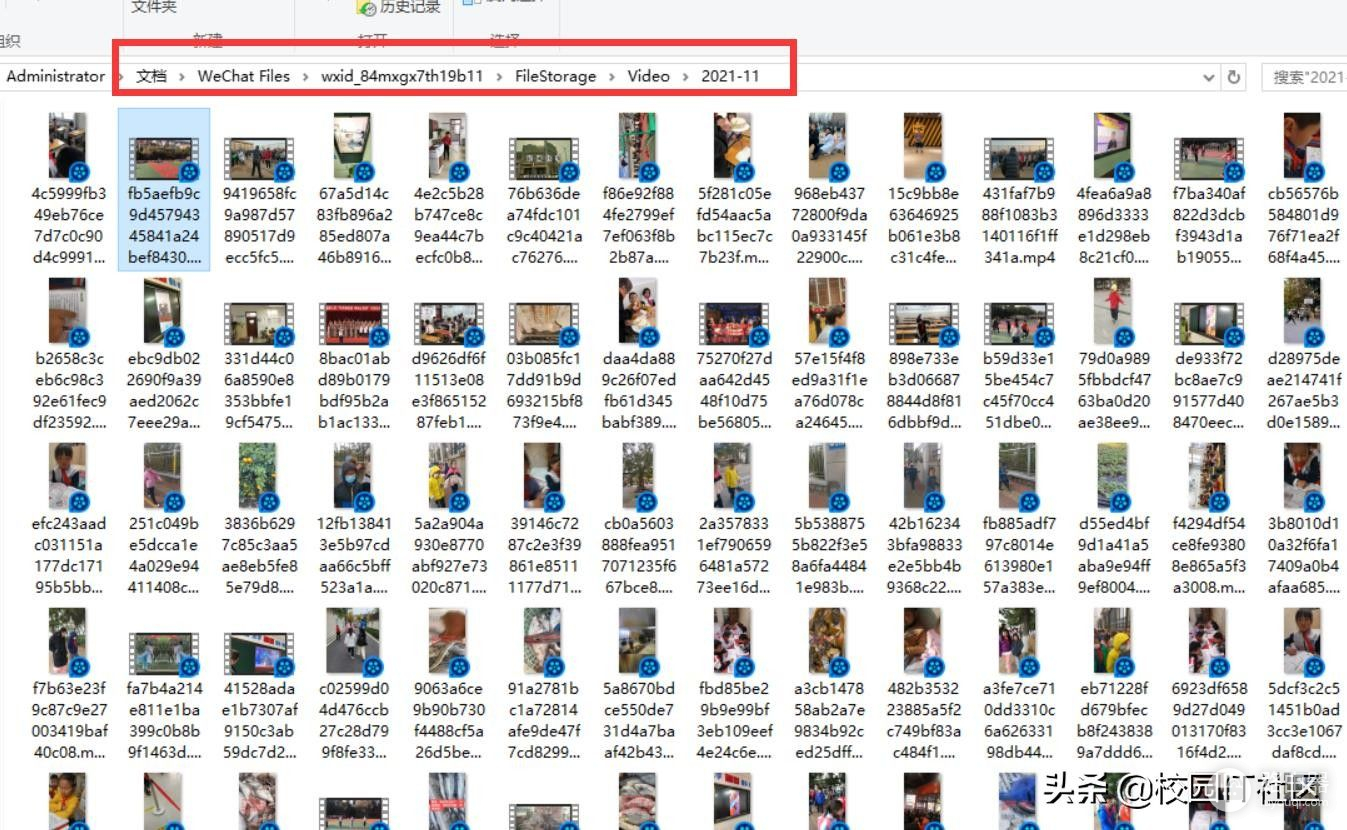Click file name starting 39146c72
The width and height of the screenshot is (1347, 830).
[544, 555]
